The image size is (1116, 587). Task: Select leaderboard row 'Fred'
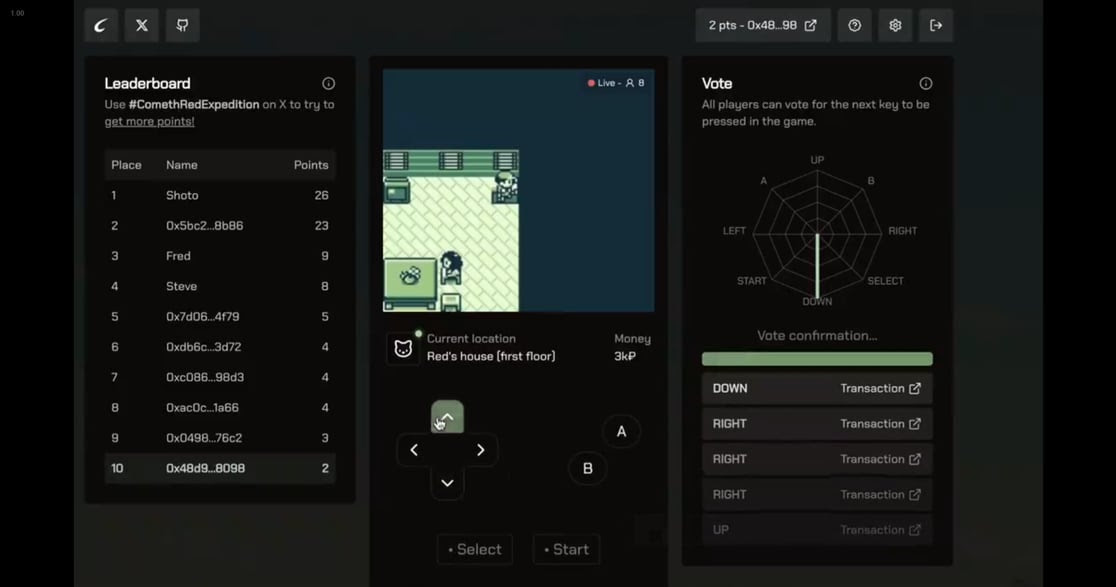pyautogui.click(x=220, y=256)
